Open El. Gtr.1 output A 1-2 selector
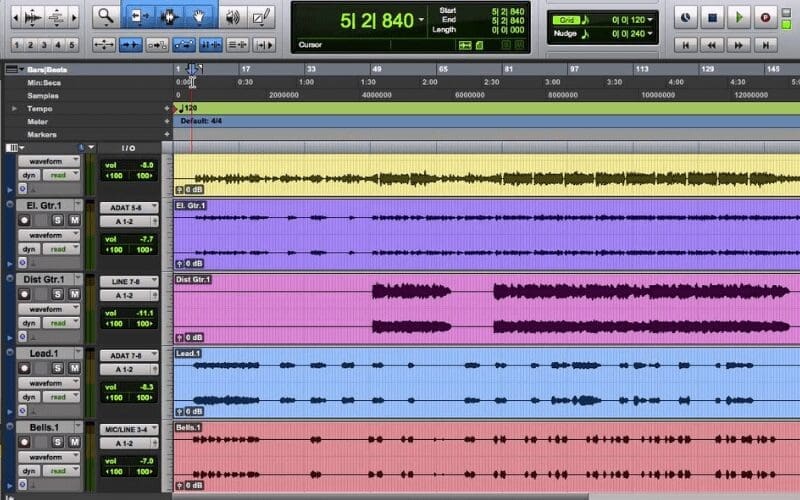Viewport: 800px width, 500px height. pyautogui.click(x=129, y=221)
